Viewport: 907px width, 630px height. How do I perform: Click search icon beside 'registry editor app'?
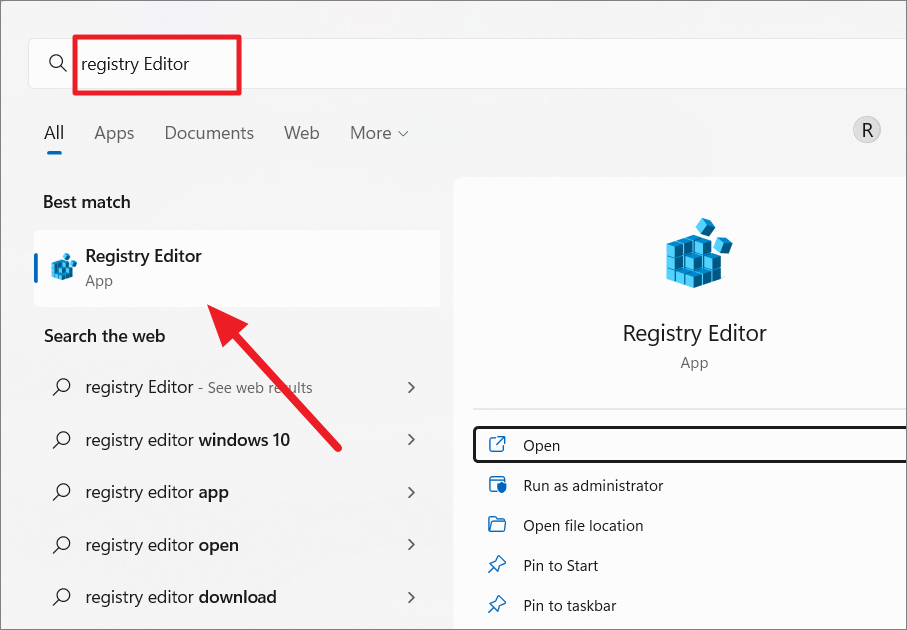[x=61, y=492]
